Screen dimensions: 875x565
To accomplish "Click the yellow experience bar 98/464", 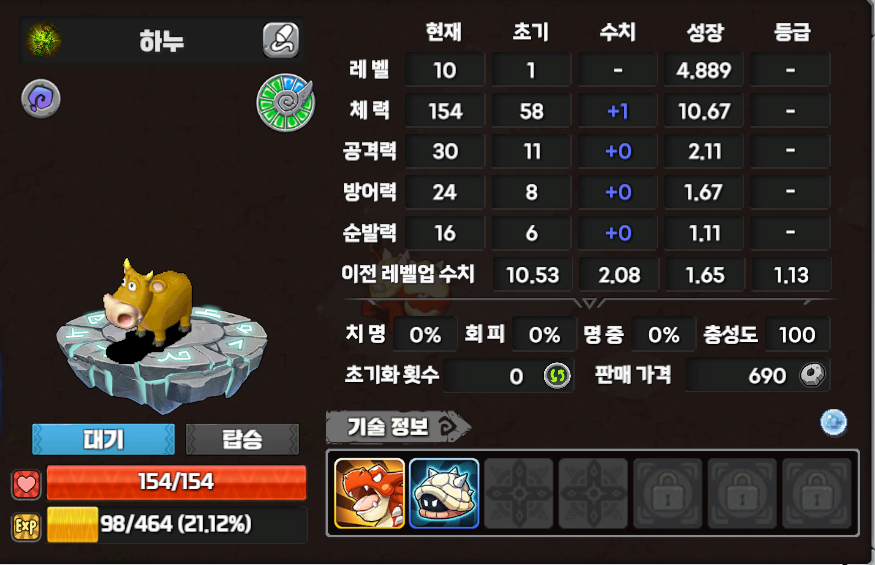I will pyautogui.click(x=176, y=524).
